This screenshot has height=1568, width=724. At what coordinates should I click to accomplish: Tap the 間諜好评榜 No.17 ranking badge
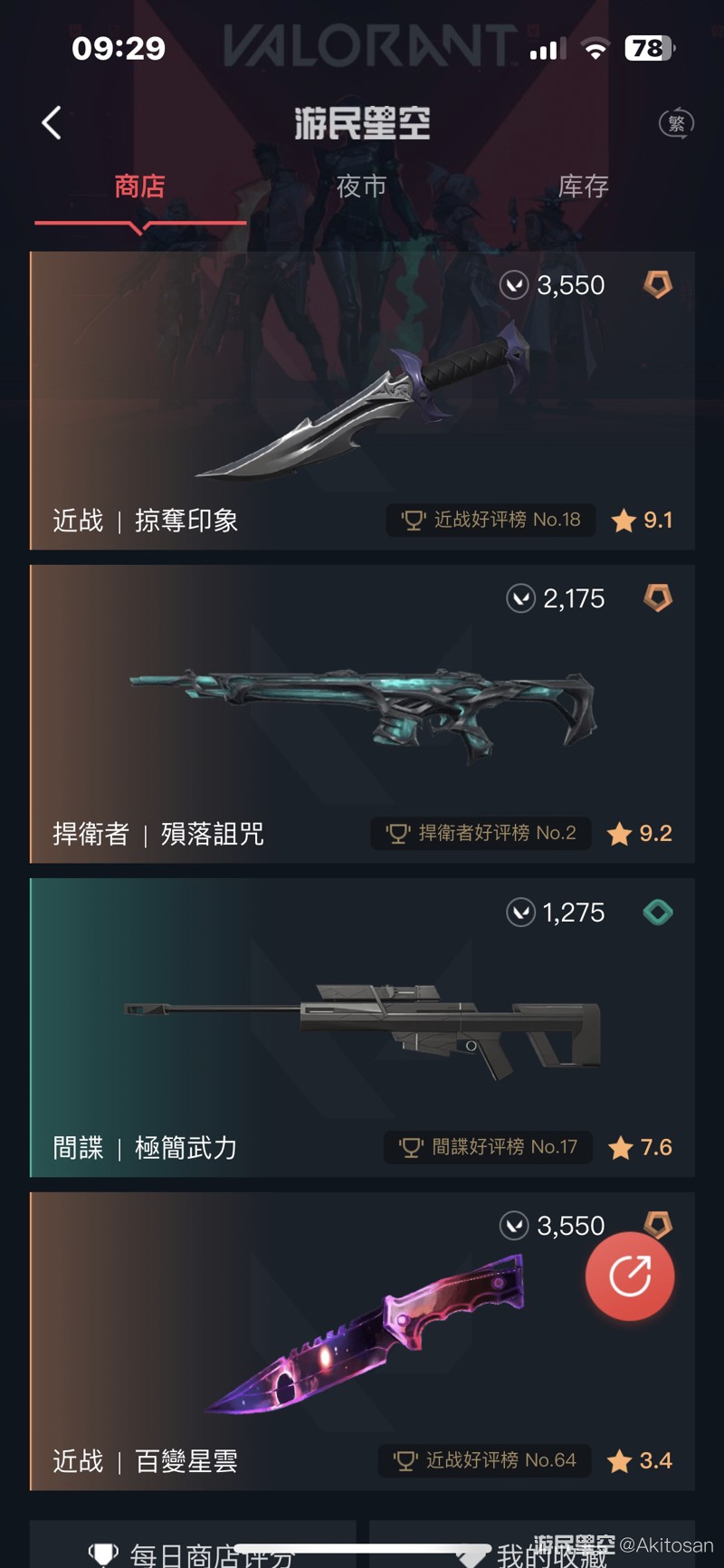tap(488, 1147)
